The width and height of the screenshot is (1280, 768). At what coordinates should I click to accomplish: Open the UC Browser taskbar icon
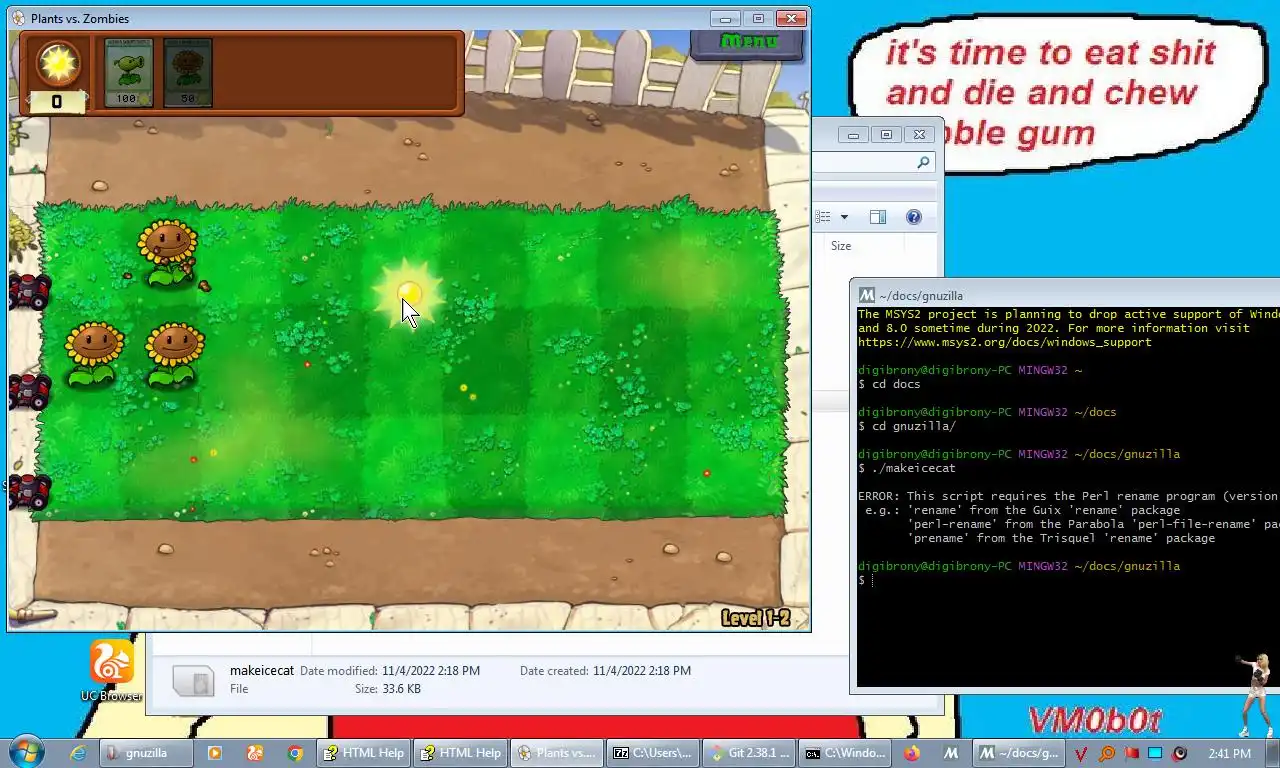[x=255, y=753]
